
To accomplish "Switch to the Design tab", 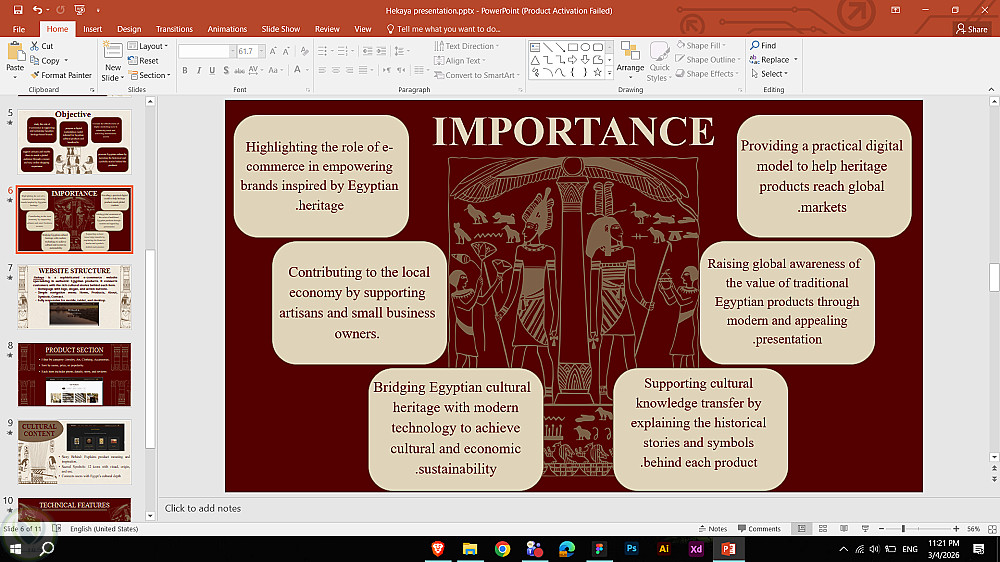I will pos(129,29).
